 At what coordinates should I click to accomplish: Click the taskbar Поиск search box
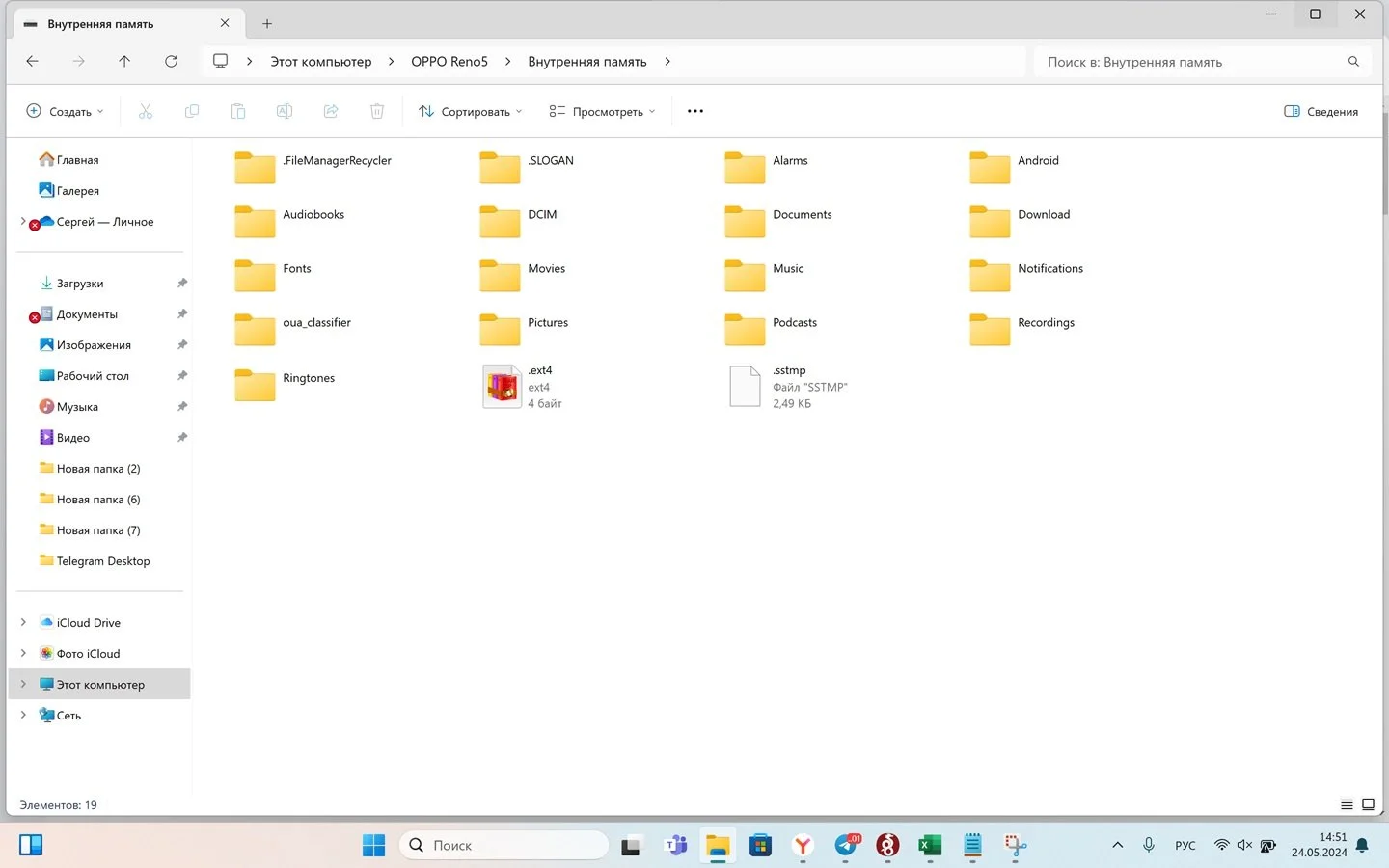504,846
